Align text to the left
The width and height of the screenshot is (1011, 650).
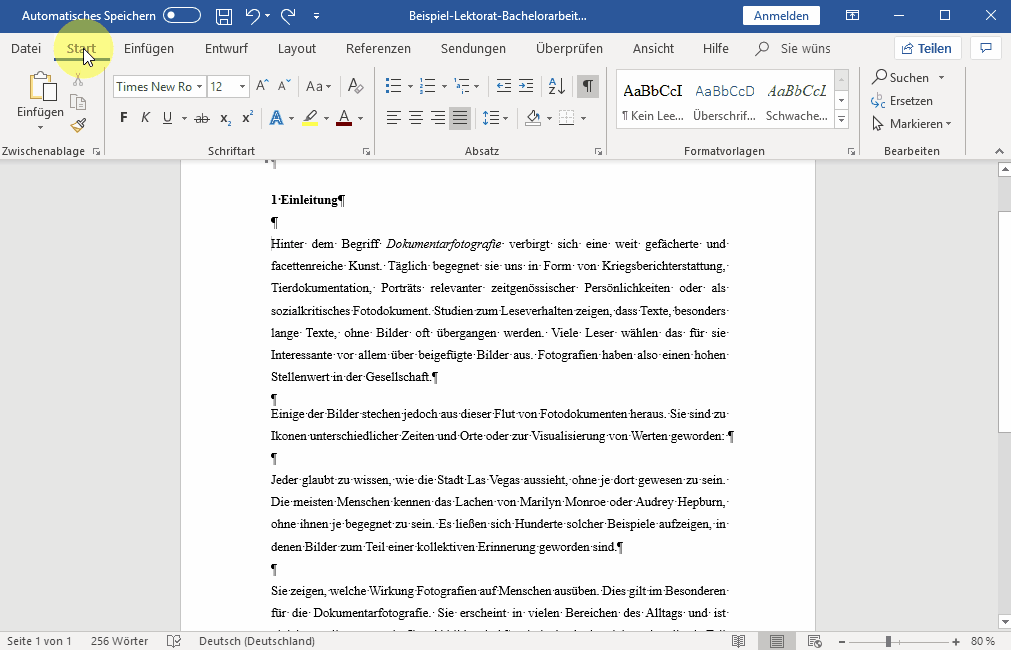click(x=394, y=118)
